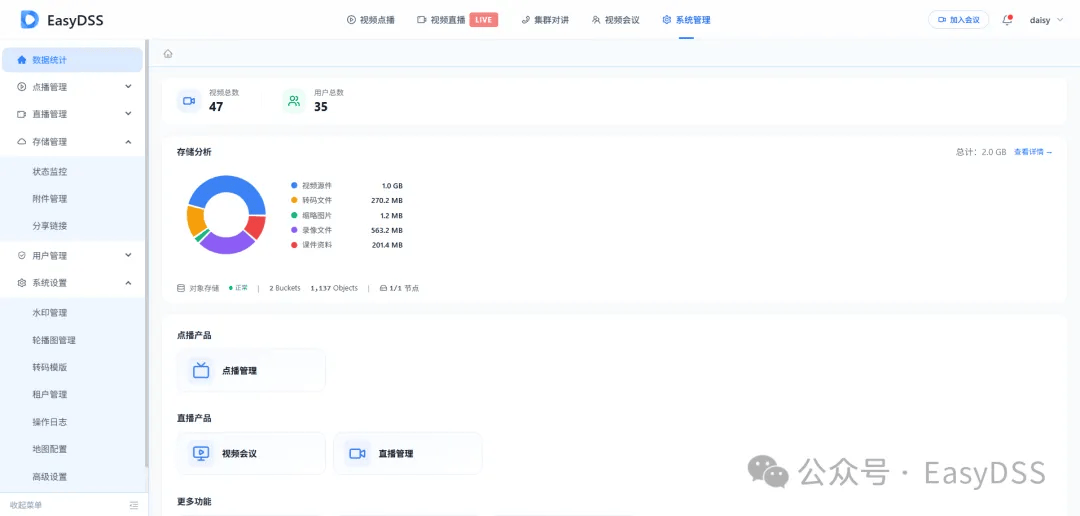
Task: Click the 用户管理 shield icon
Action: click(x=21, y=256)
